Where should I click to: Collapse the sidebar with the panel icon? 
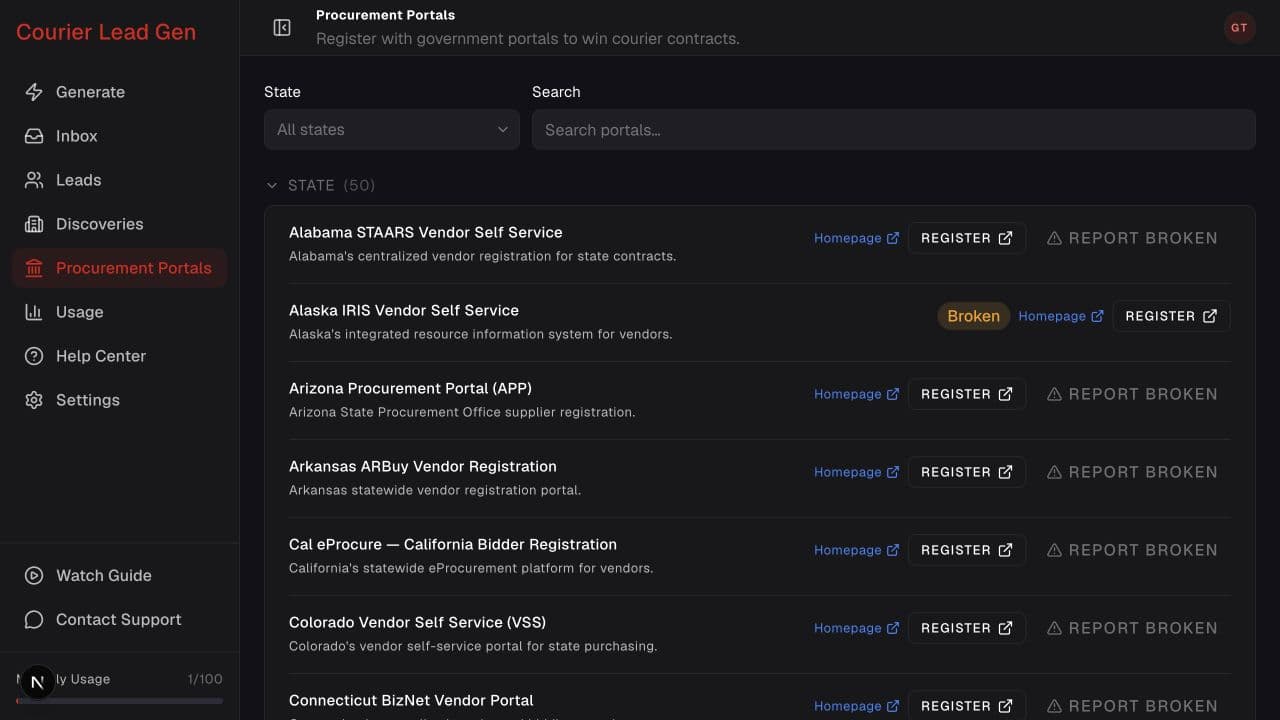coord(282,28)
